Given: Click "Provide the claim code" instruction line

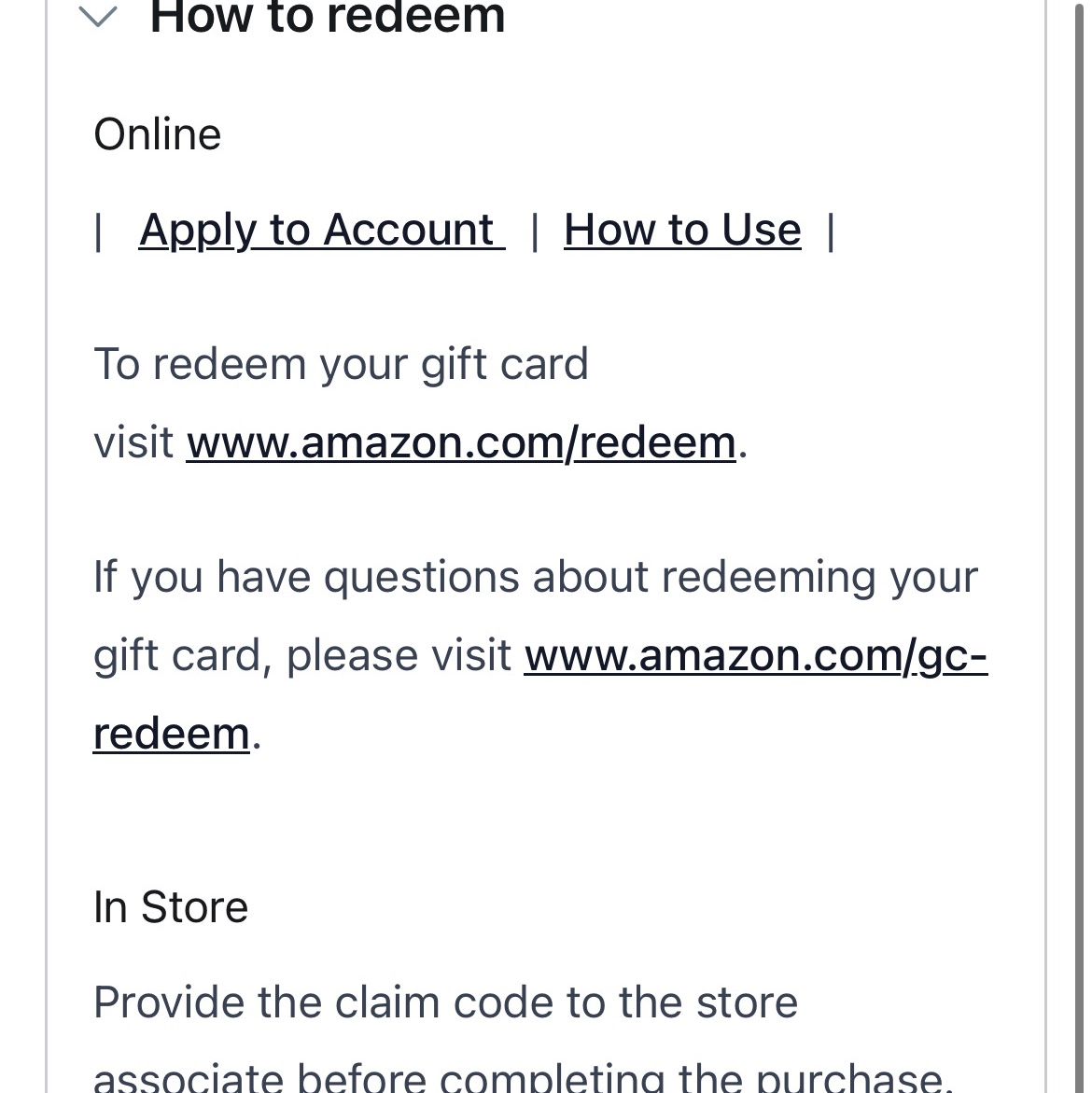Looking at the screenshot, I should [x=445, y=1002].
